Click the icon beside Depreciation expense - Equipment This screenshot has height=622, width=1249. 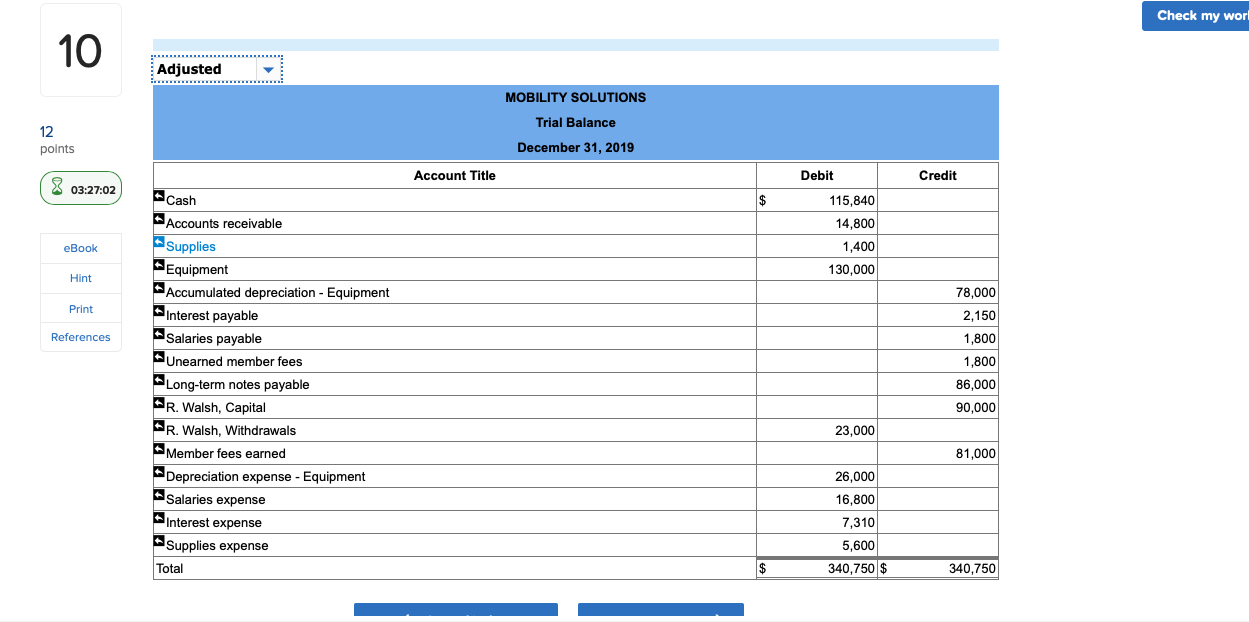[x=157, y=471]
